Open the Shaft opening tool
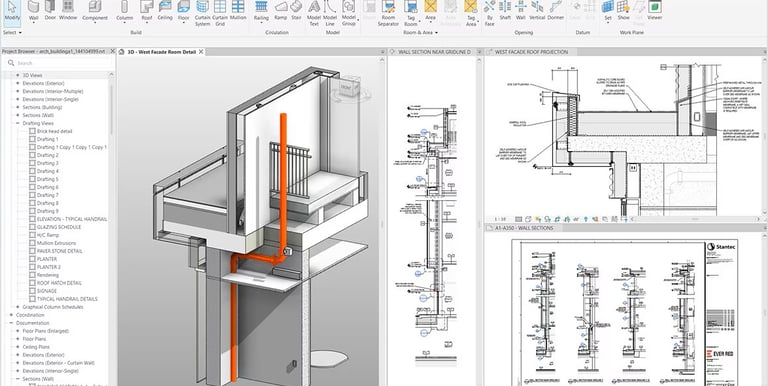Viewport: 768px width, 386px height. 504,11
